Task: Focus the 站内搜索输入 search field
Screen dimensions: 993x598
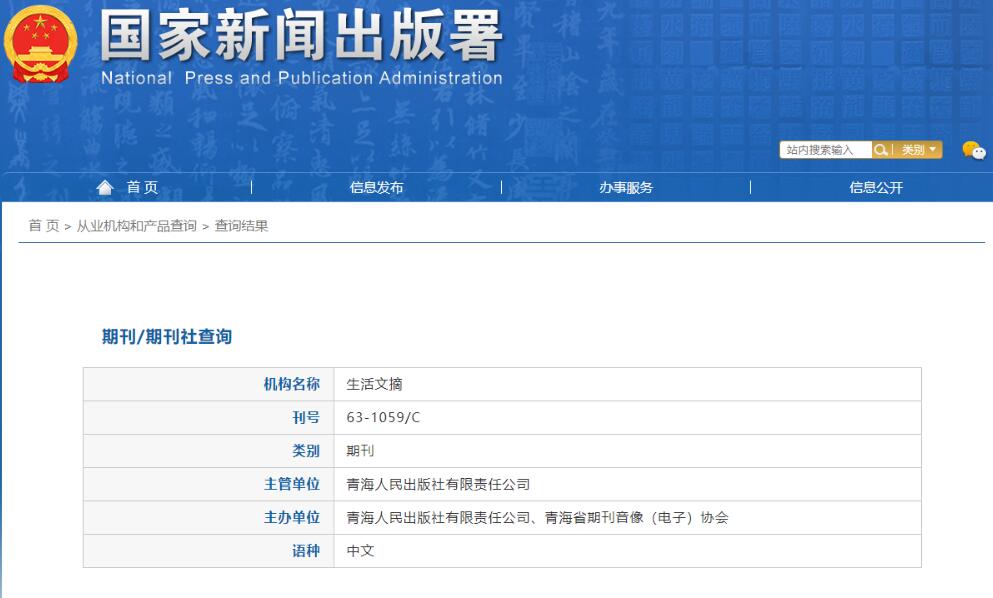Action: click(x=825, y=150)
